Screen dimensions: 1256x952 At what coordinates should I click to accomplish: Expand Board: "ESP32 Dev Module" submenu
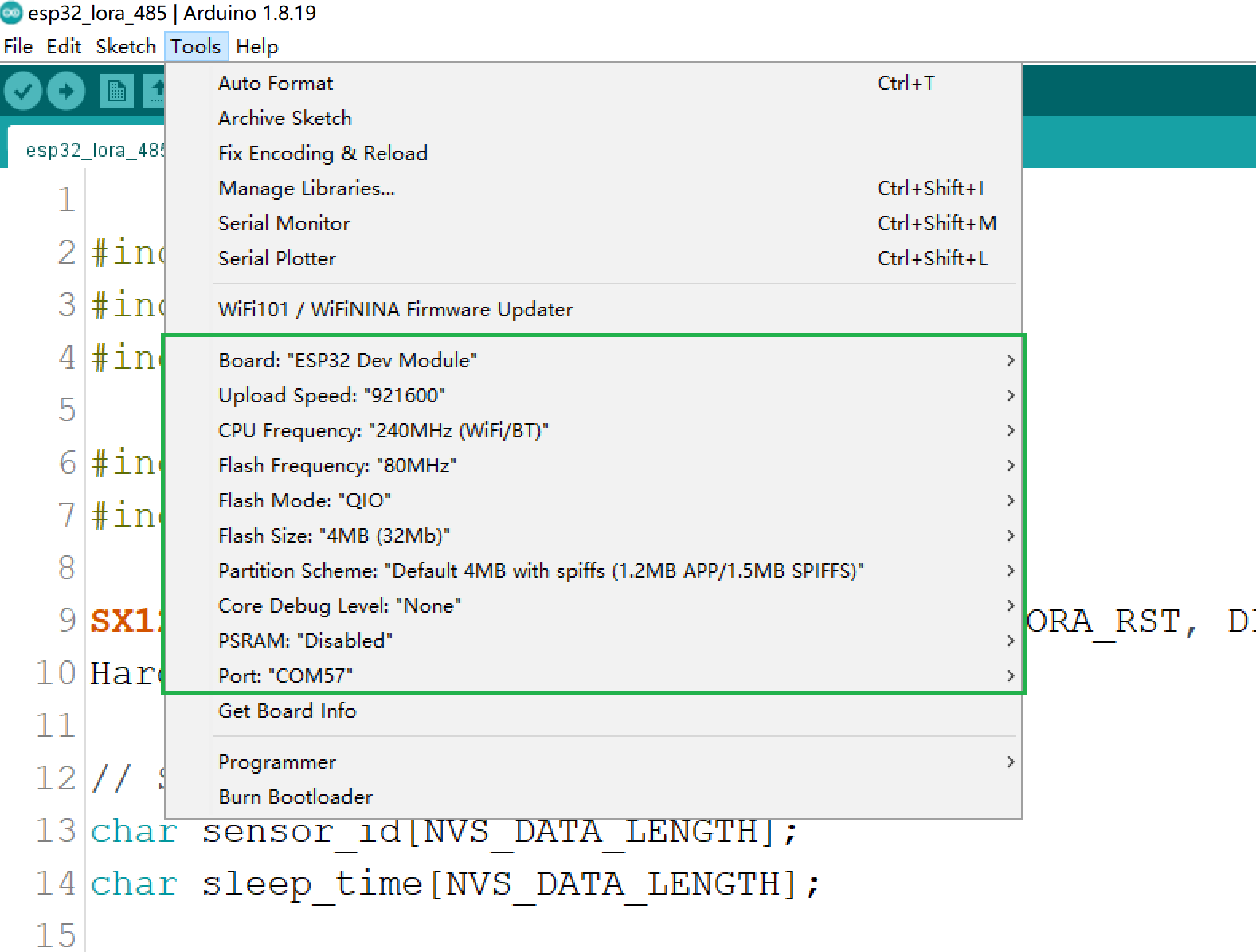[x=593, y=360]
